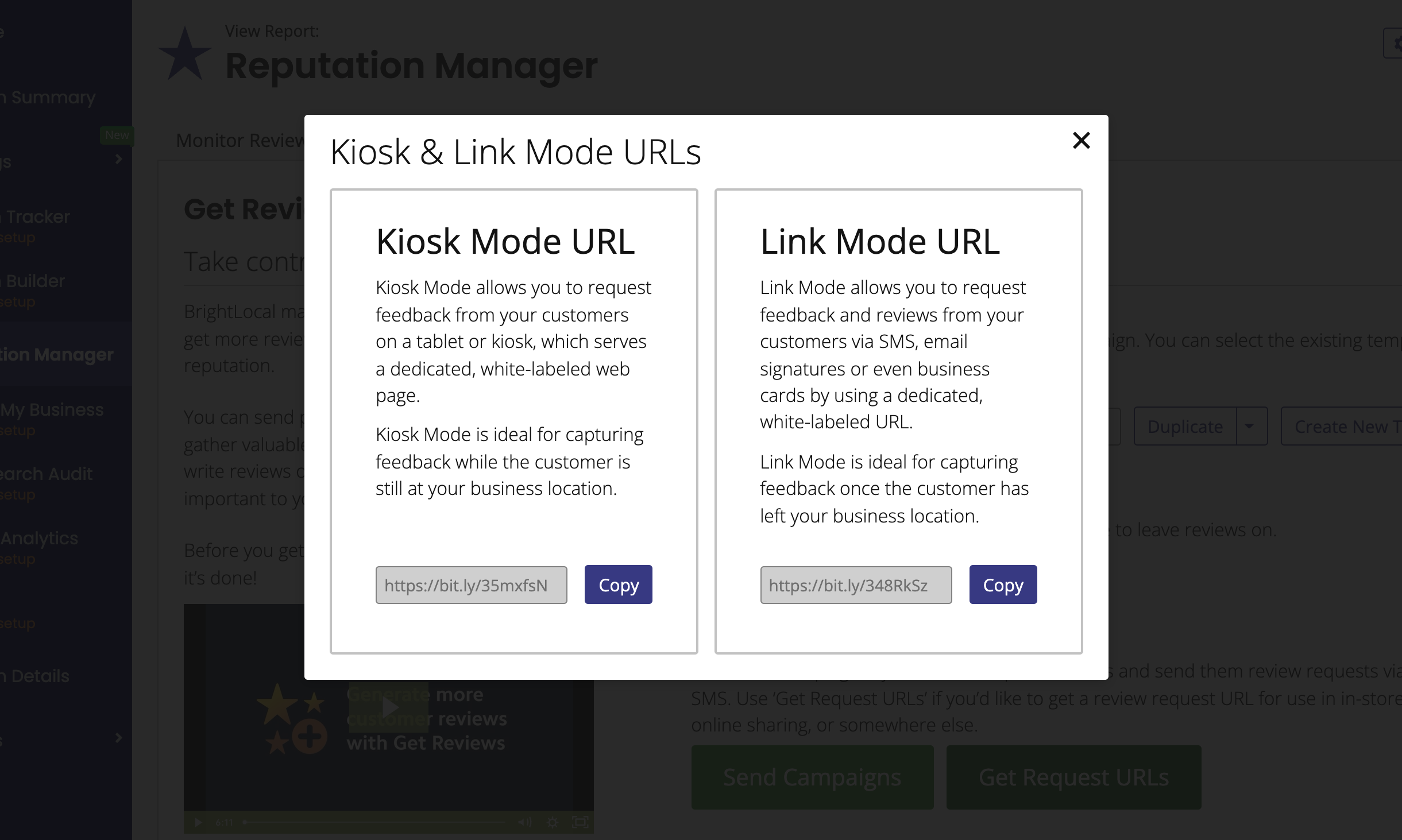Click the Link Mode URL heading
Screen dimensions: 1402x840
(880, 241)
